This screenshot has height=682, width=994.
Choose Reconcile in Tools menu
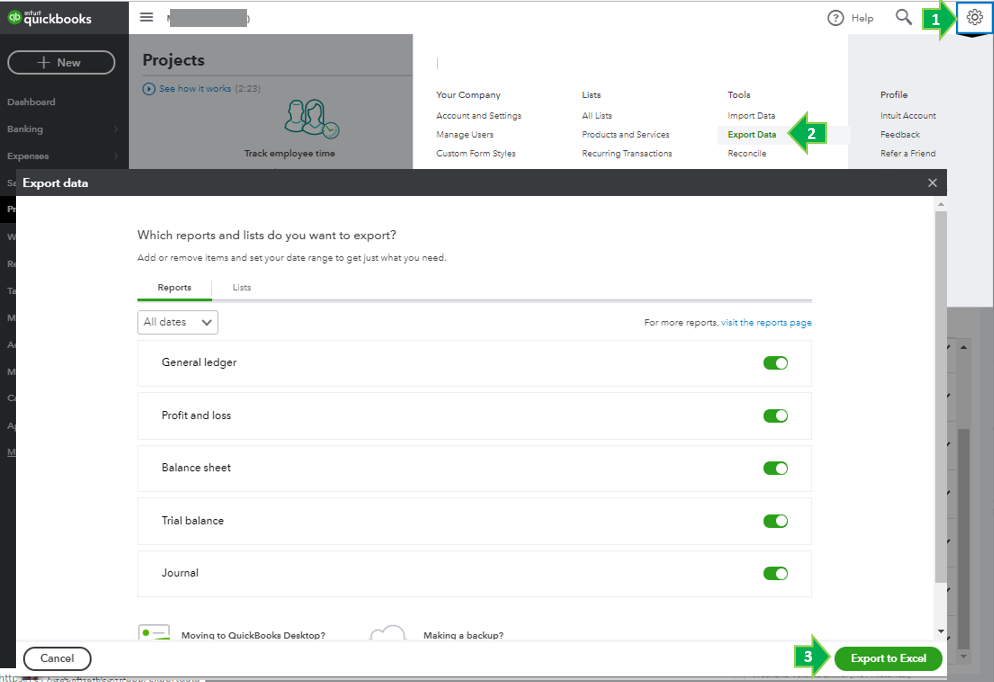click(747, 153)
